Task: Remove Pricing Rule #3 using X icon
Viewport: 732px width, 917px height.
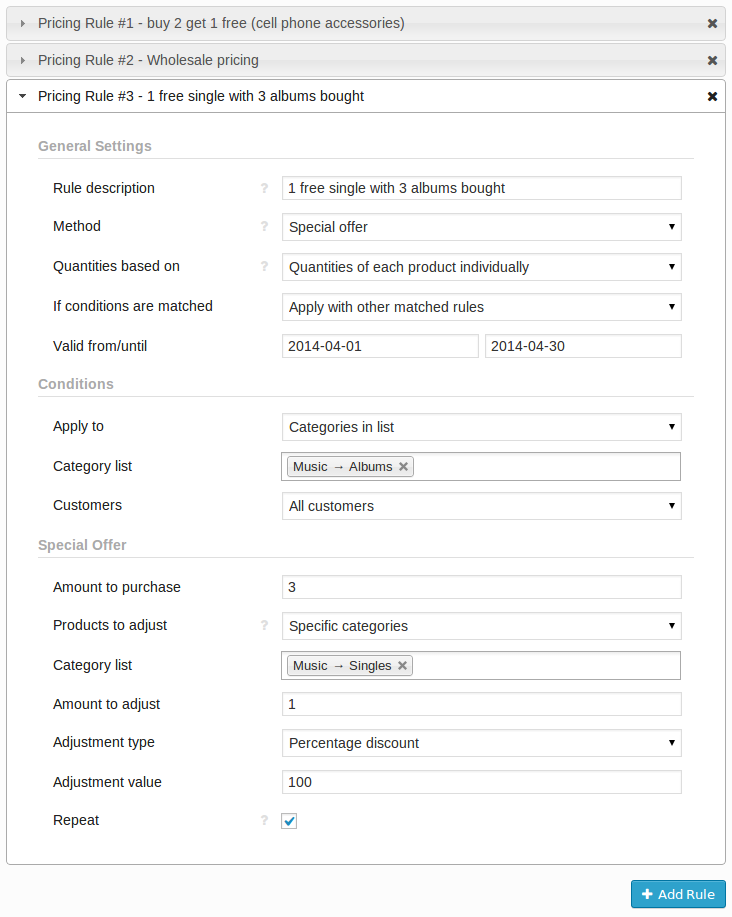Action: (x=712, y=97)
